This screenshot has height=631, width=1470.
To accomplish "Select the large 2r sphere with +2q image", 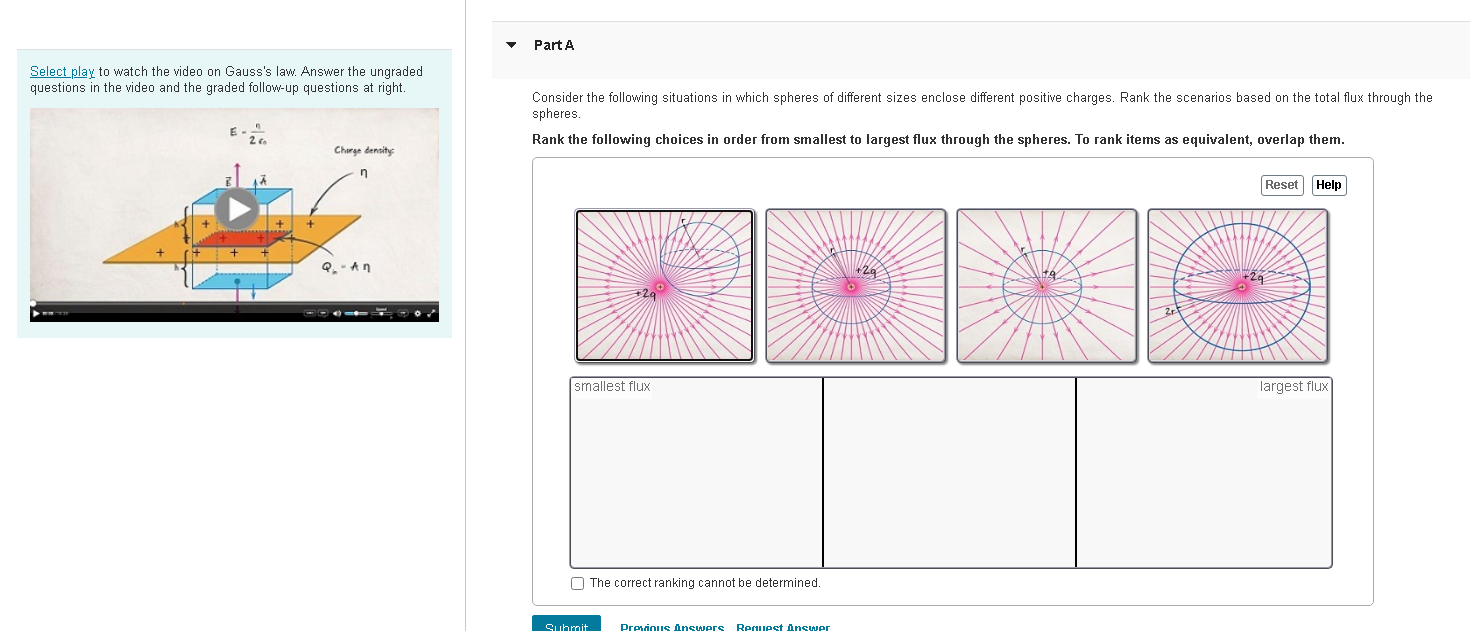I will click(x=1237, y=285).
